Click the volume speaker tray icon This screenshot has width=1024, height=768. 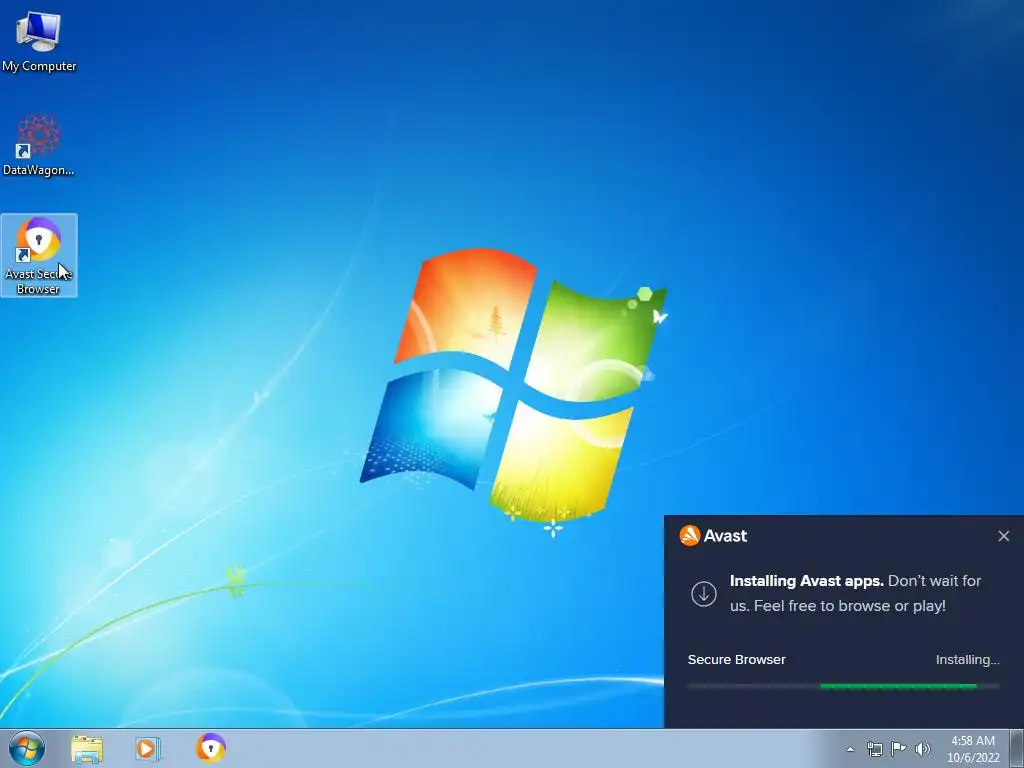pyautogui.click(x=923, y=749)
